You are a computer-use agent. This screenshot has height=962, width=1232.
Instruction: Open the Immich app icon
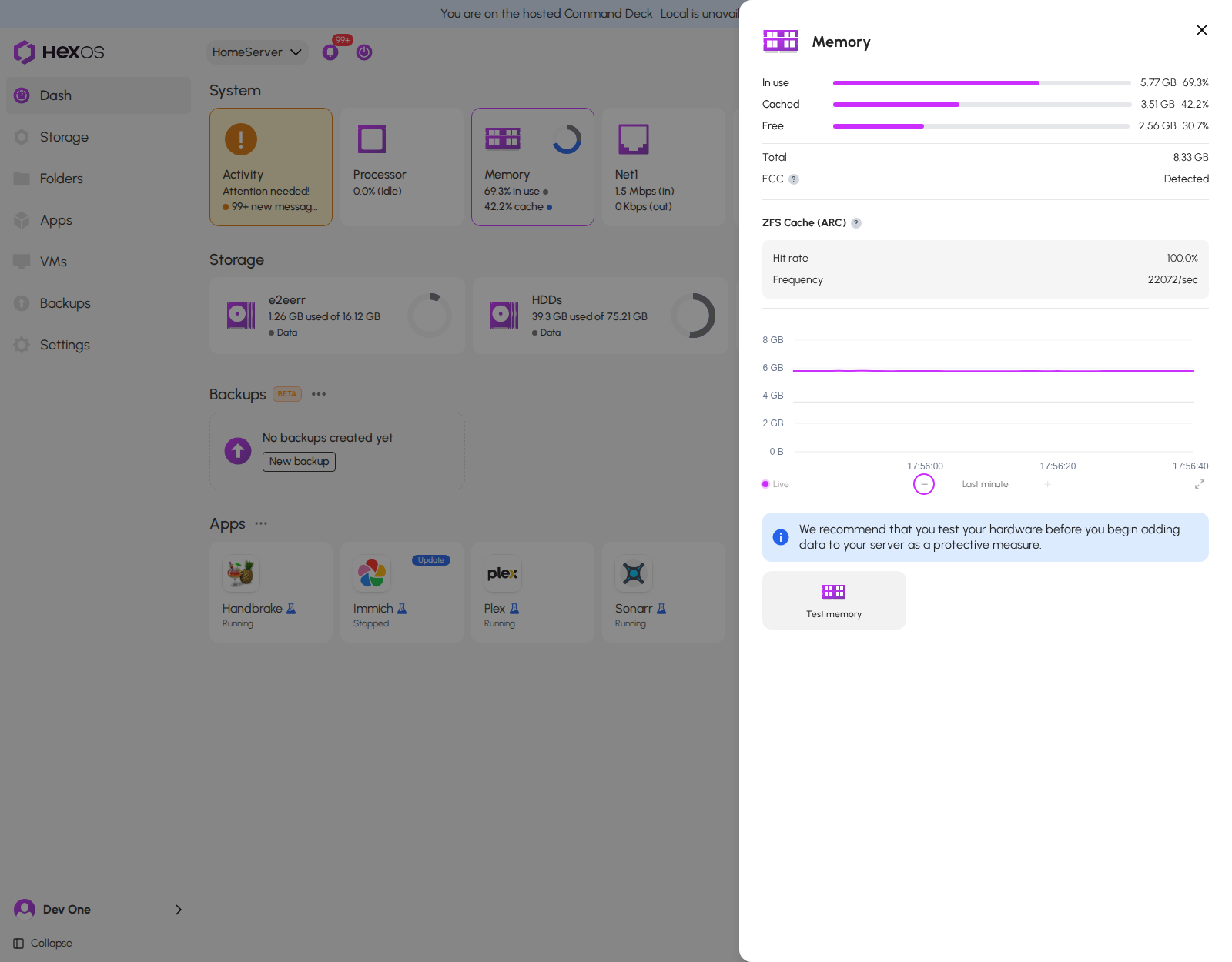click(372, 573)
